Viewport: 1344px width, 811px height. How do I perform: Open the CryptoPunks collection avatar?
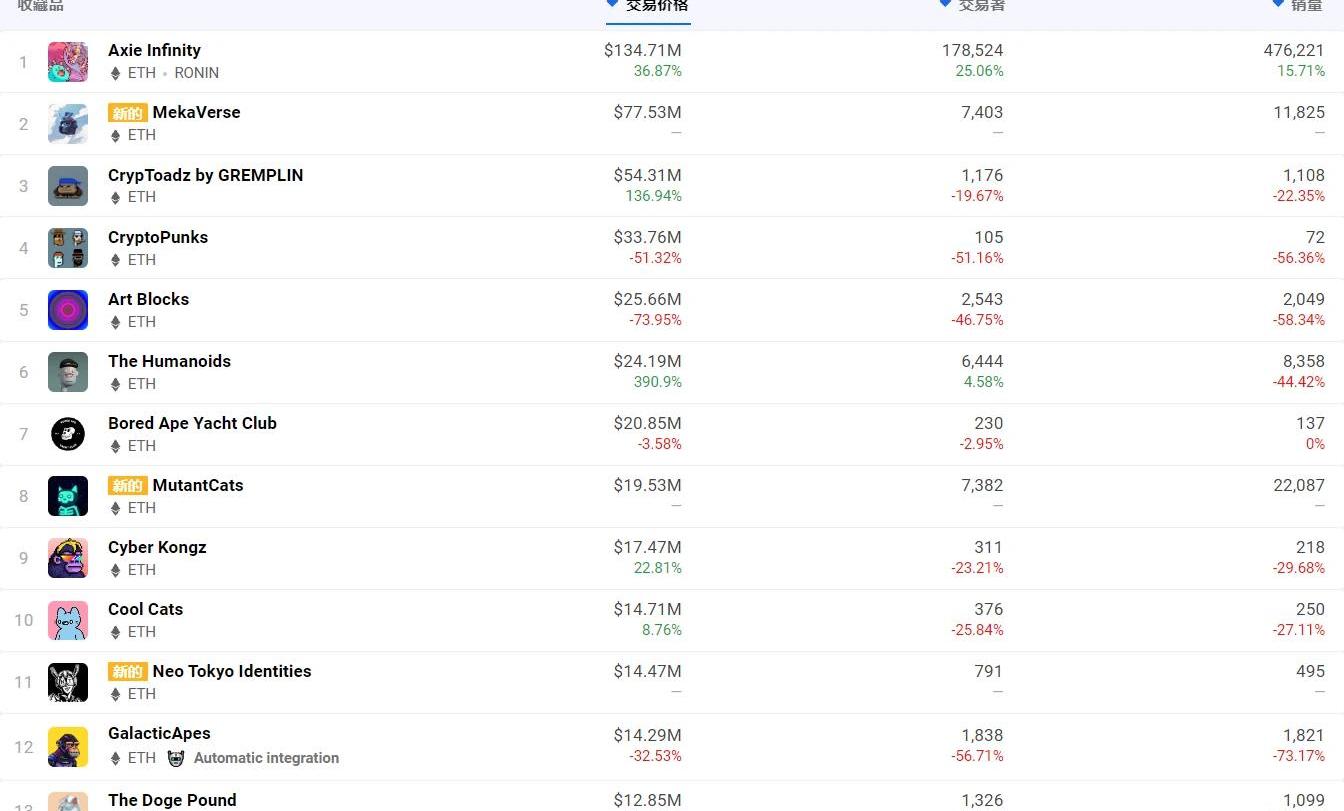click(x=68, y=248)
